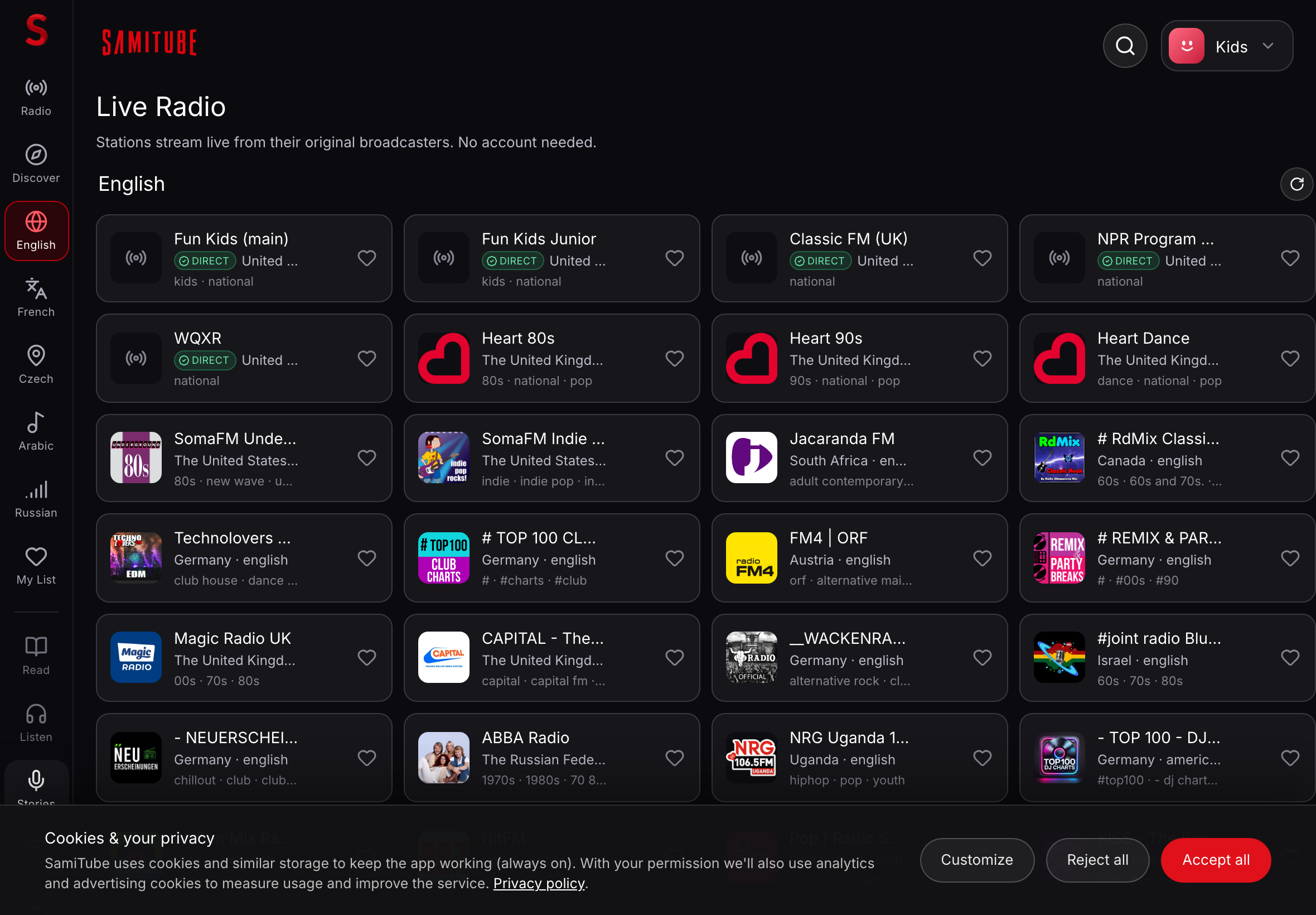Select the English globe sidebar item
The height and width of the screenshot is (915, 1316).
point(36,231)
